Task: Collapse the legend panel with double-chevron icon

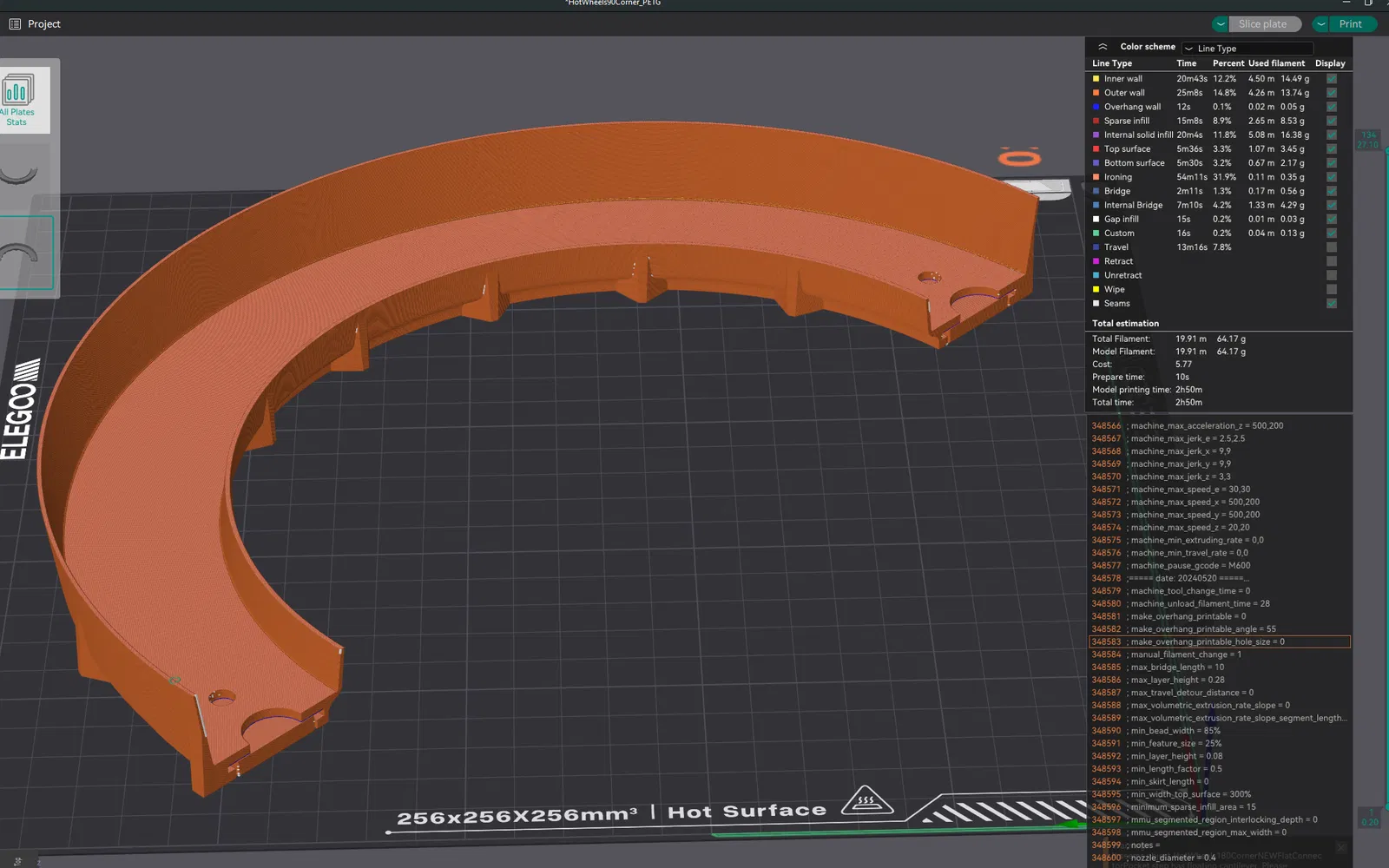Action: [1103, 47]
